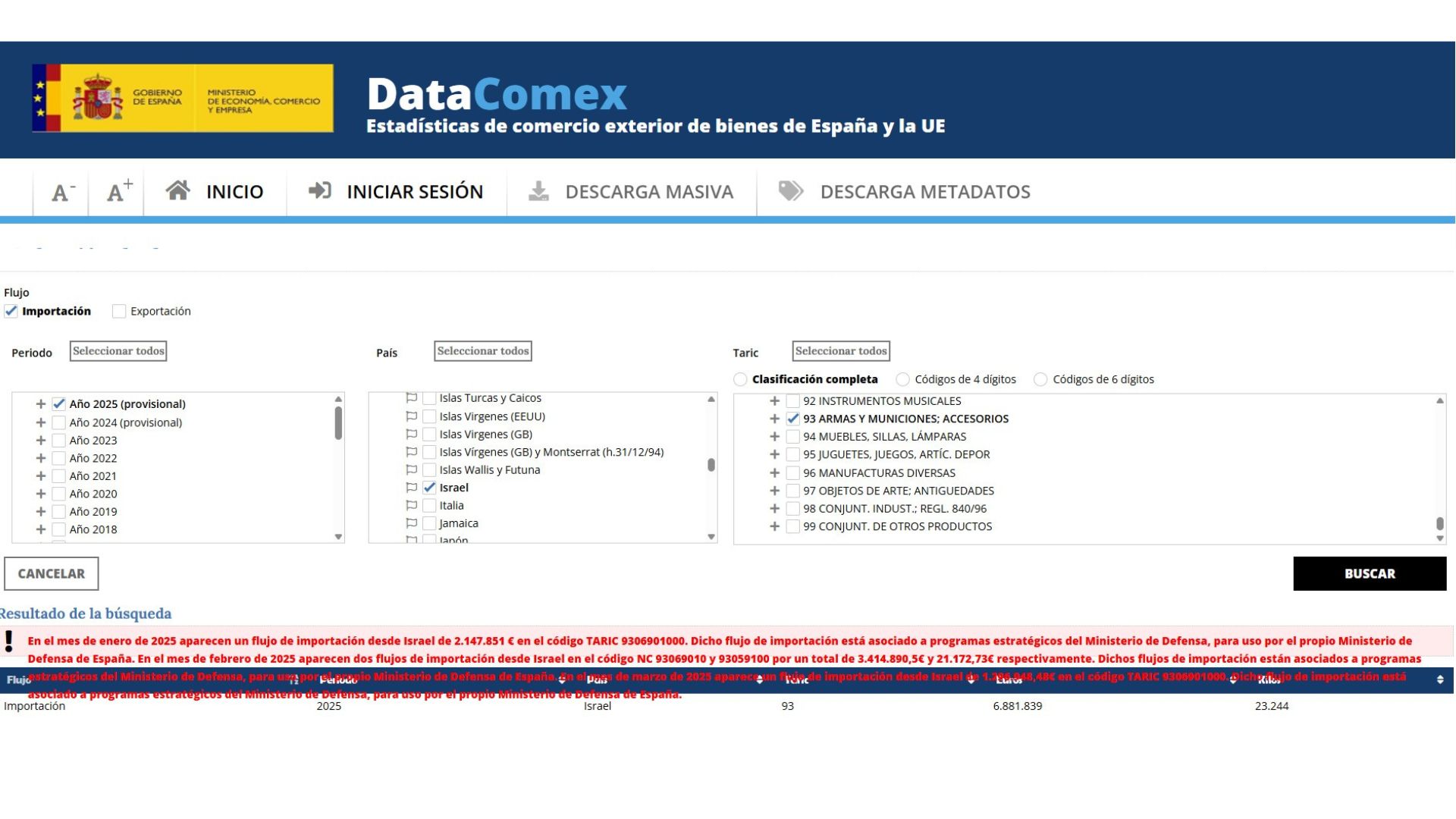This screenshot has width=1456, height=819.
Task: Select Códigos de 4 dígitos radio
Action: [902, 379]
